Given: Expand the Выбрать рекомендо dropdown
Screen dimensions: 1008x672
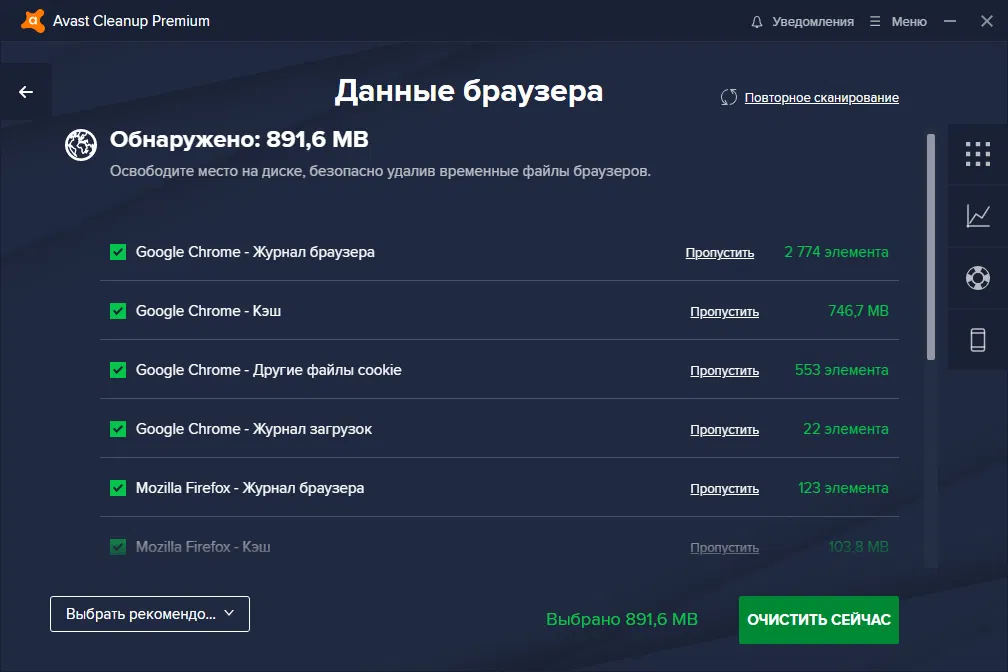Looking at the screenshot, I should pos(149,613).
